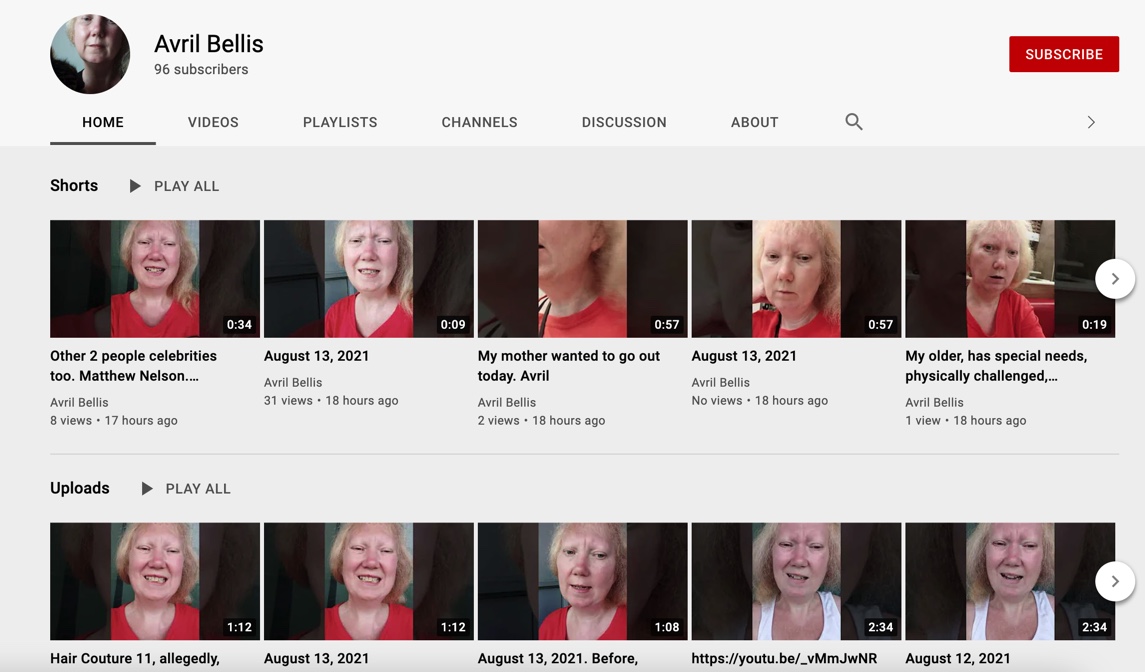Click the Shorts Play All triangle icon

(135, 186)
